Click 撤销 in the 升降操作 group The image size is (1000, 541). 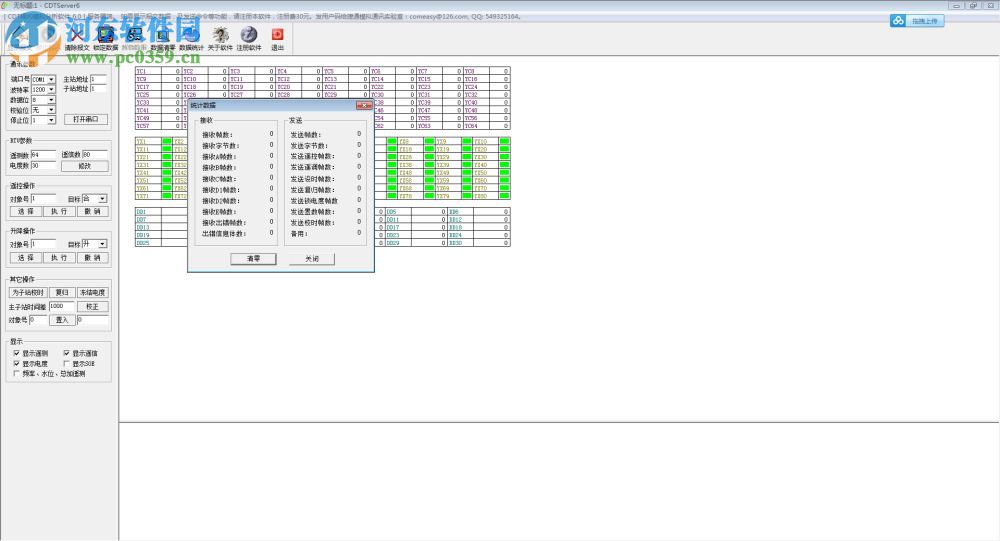(x=92, y=258)
